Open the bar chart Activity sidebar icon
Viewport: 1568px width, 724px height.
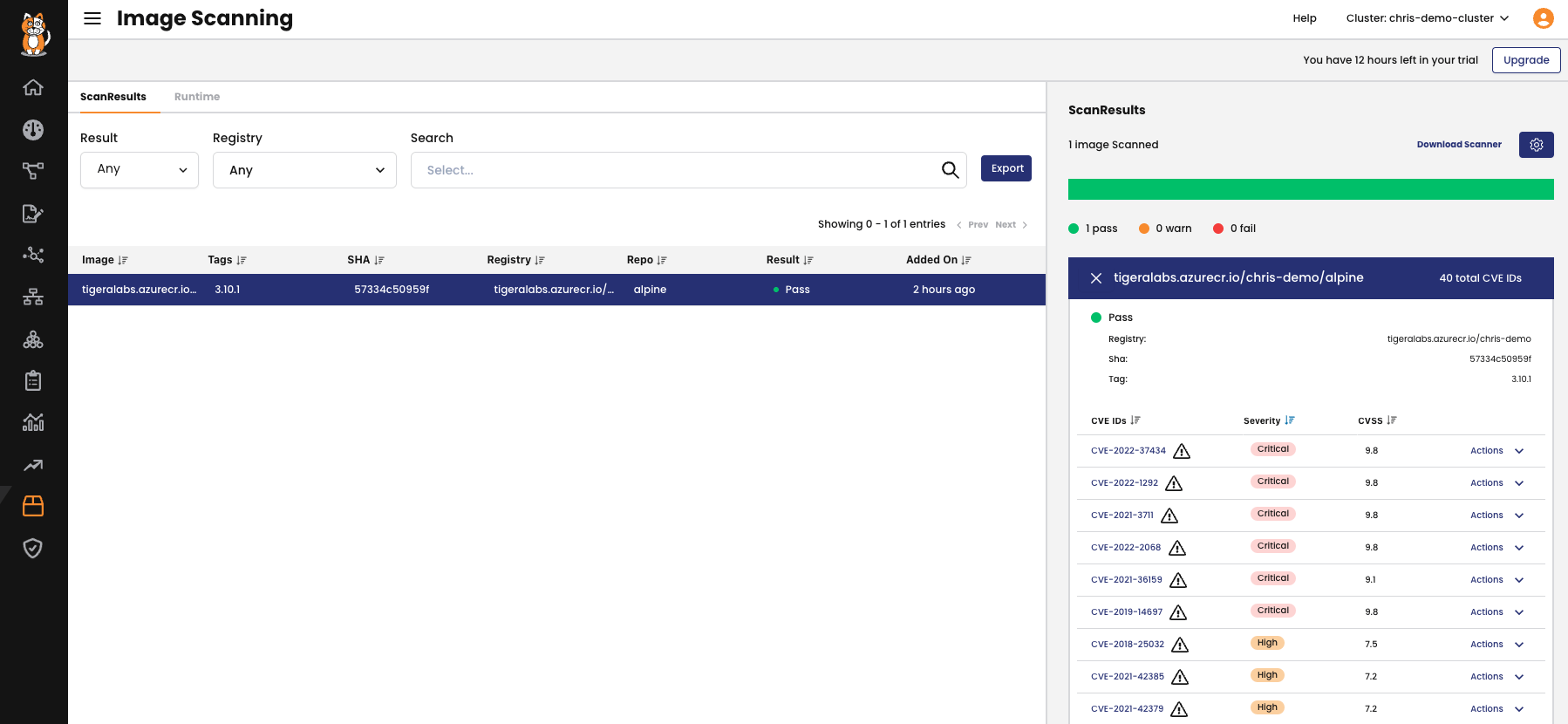coord(33,422)
